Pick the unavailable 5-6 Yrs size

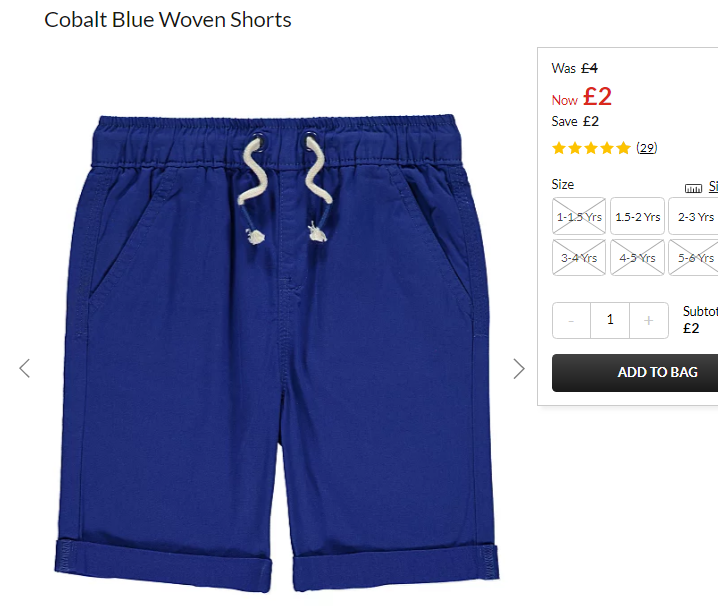(694, 257)
